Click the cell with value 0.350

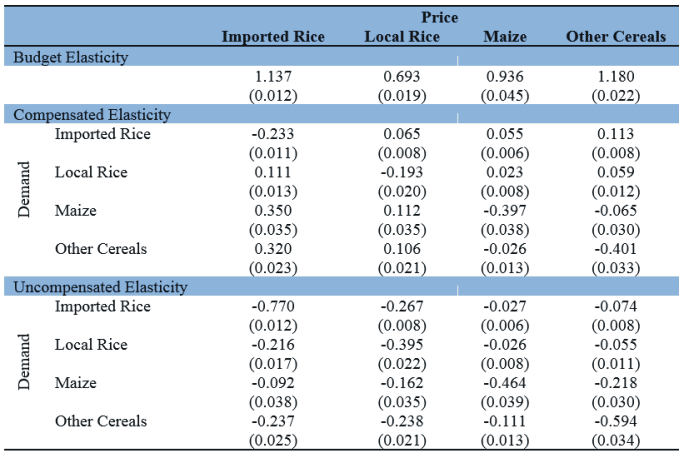click(273, 211)
